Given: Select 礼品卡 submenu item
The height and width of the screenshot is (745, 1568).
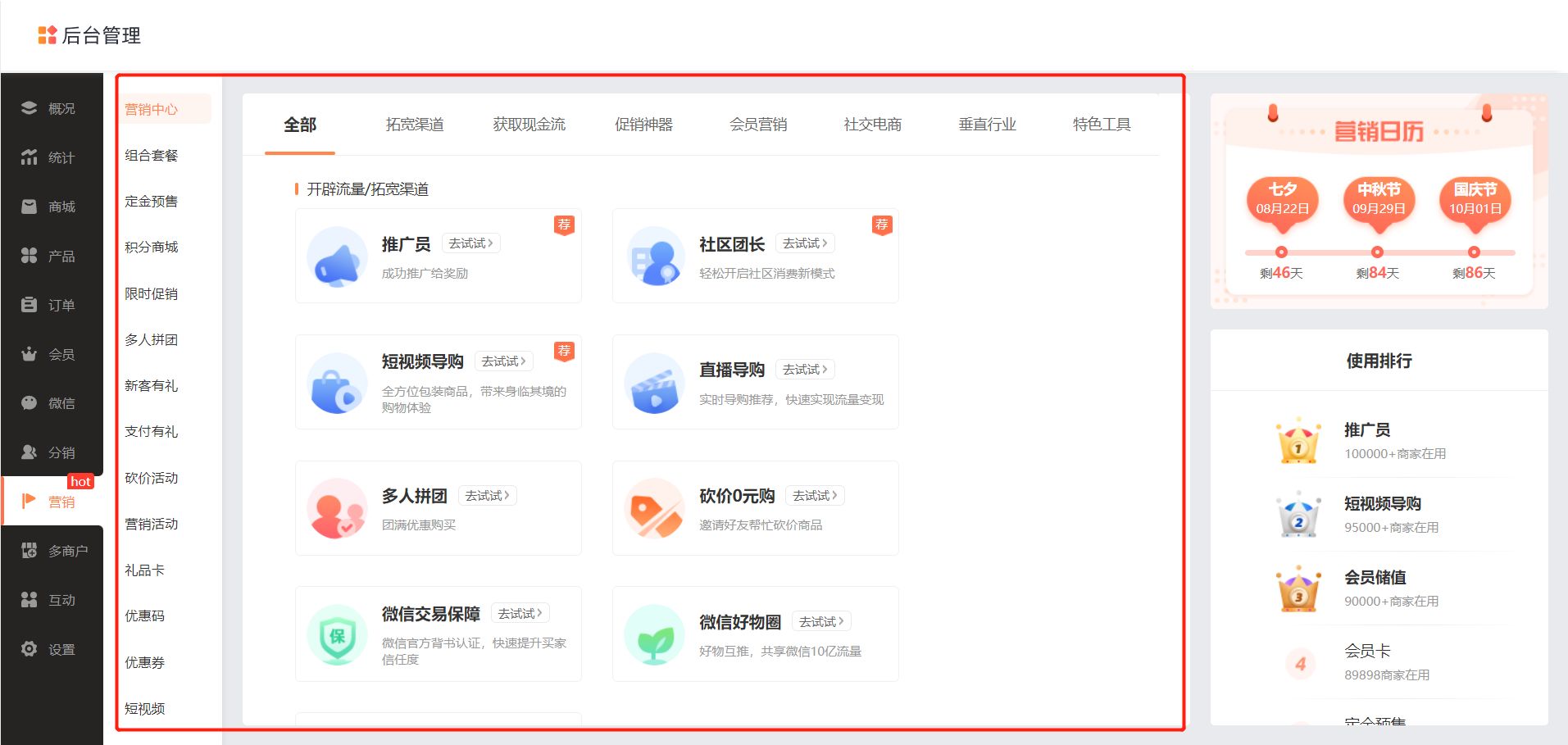Looking at the screenshot, I should [x=145, y=570].
